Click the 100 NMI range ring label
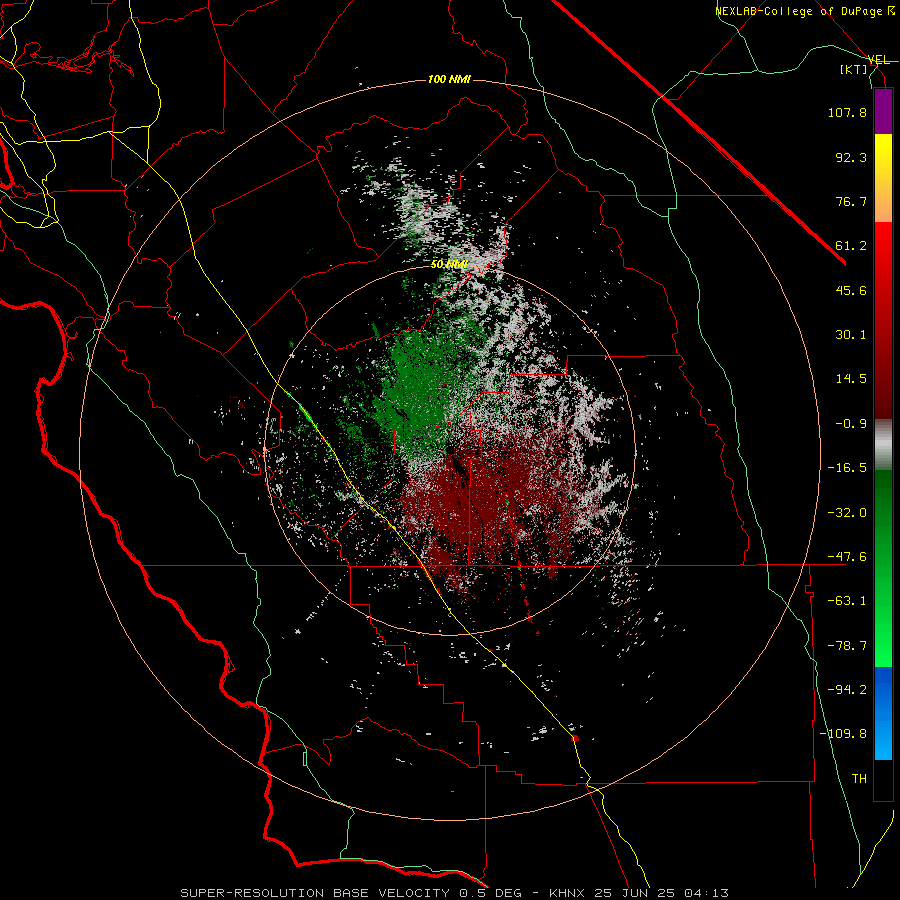This screenshot has width=900, height=900. point(449,79)
